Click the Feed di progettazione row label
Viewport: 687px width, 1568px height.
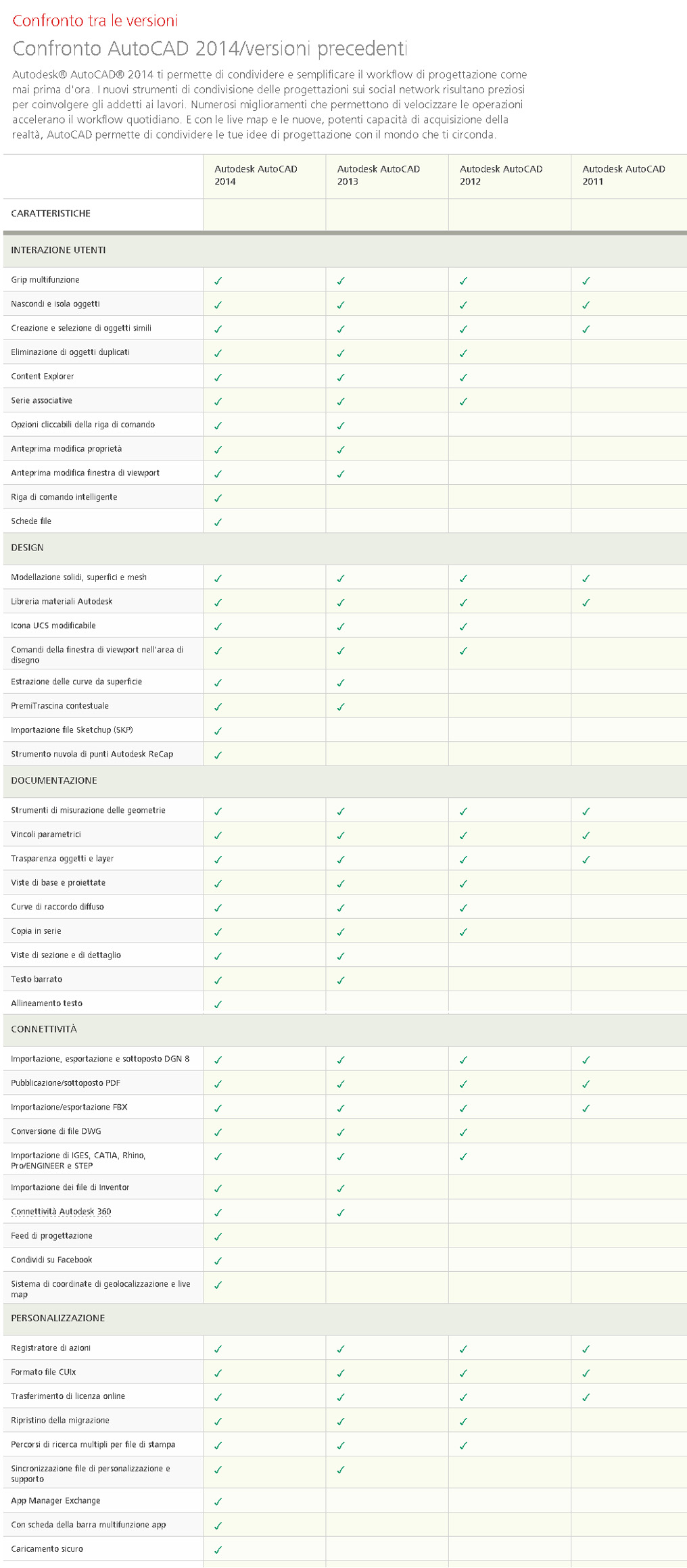coord(51,1235)
